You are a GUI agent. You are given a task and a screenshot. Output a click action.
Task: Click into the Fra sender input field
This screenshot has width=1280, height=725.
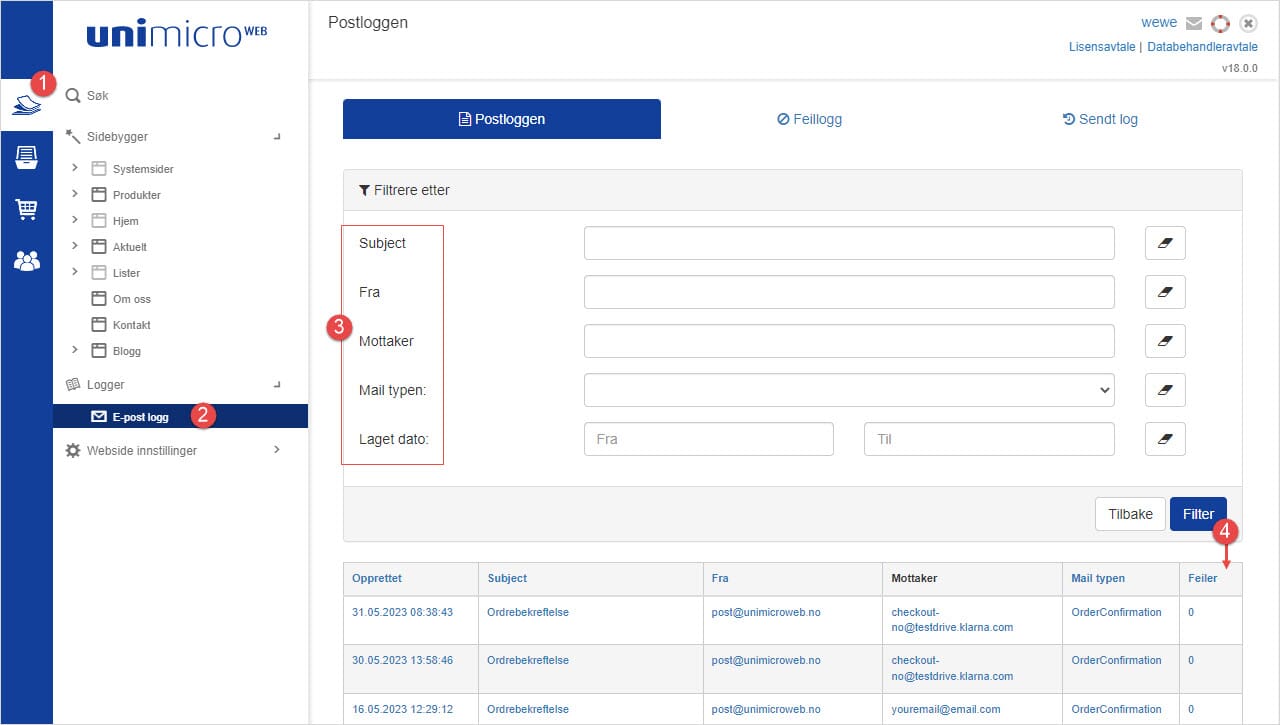coord(848,292)
